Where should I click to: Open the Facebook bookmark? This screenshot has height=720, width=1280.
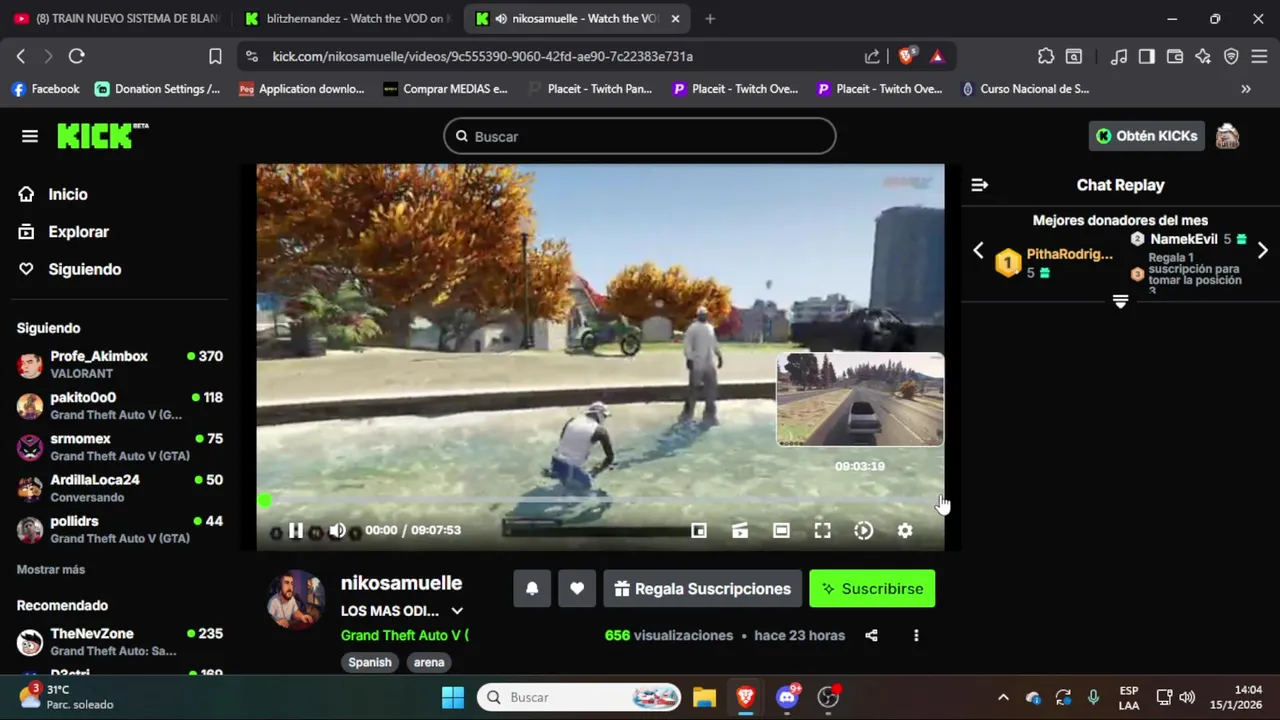[x=45, y=89]
